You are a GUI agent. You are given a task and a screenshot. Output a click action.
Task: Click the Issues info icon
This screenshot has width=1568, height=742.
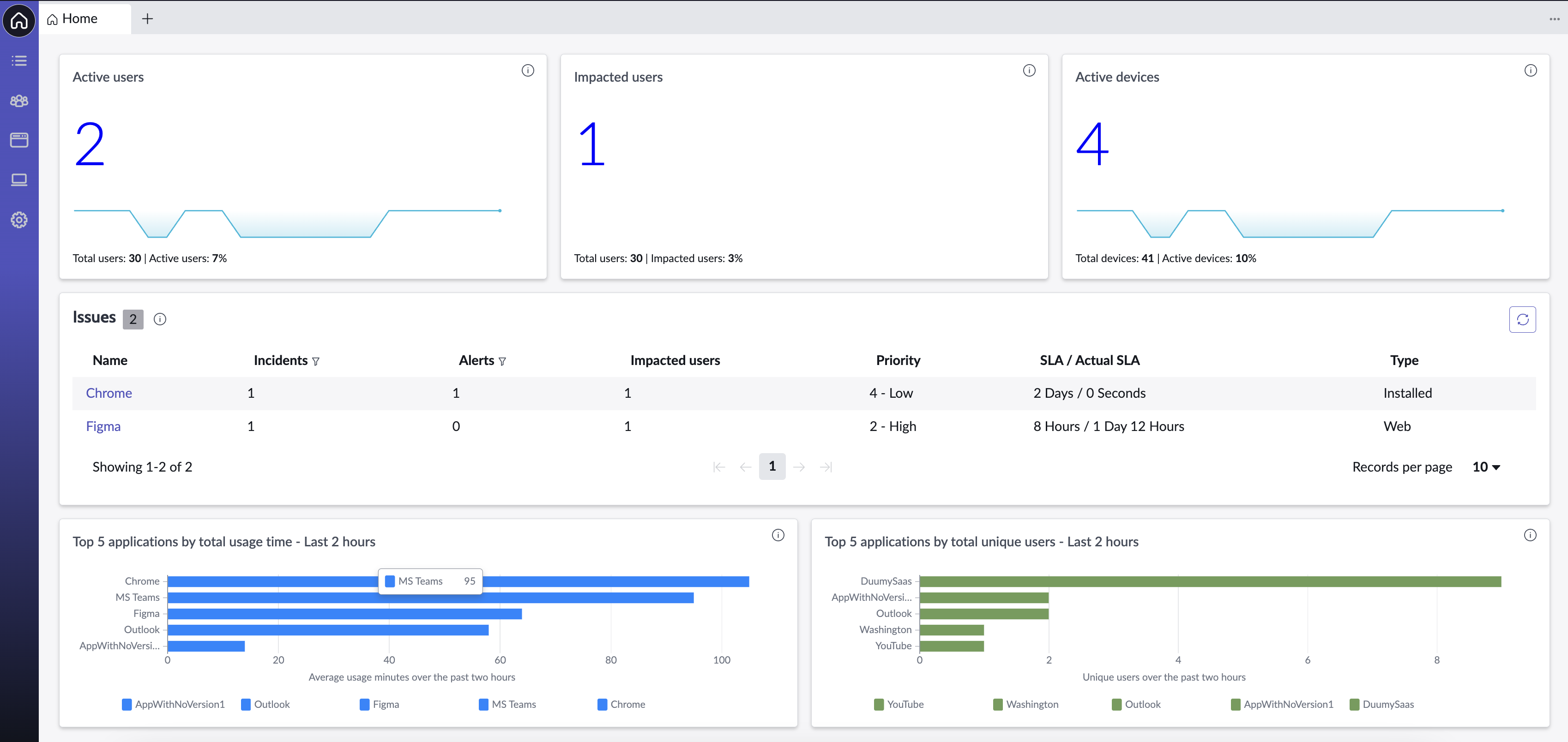160,319
